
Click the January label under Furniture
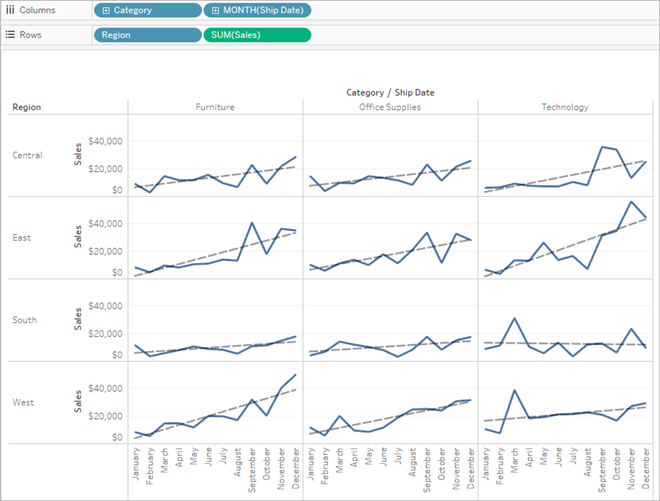click(136, 464)
